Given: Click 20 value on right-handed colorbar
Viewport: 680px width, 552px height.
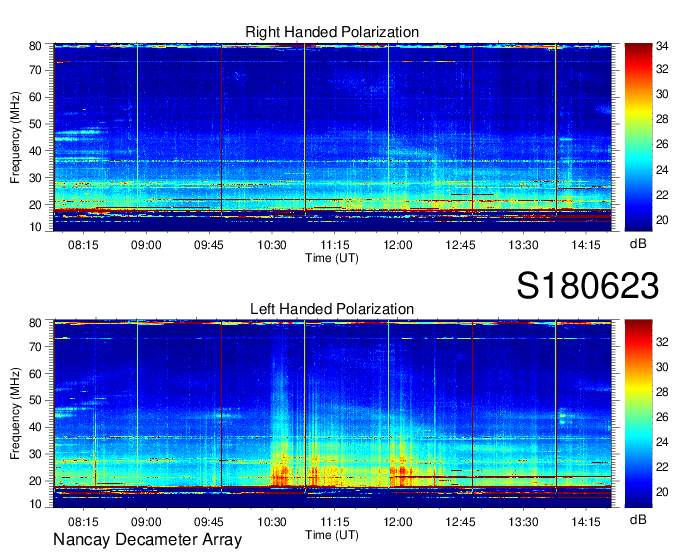Looking at the screenshot, I should coord(662,220).
